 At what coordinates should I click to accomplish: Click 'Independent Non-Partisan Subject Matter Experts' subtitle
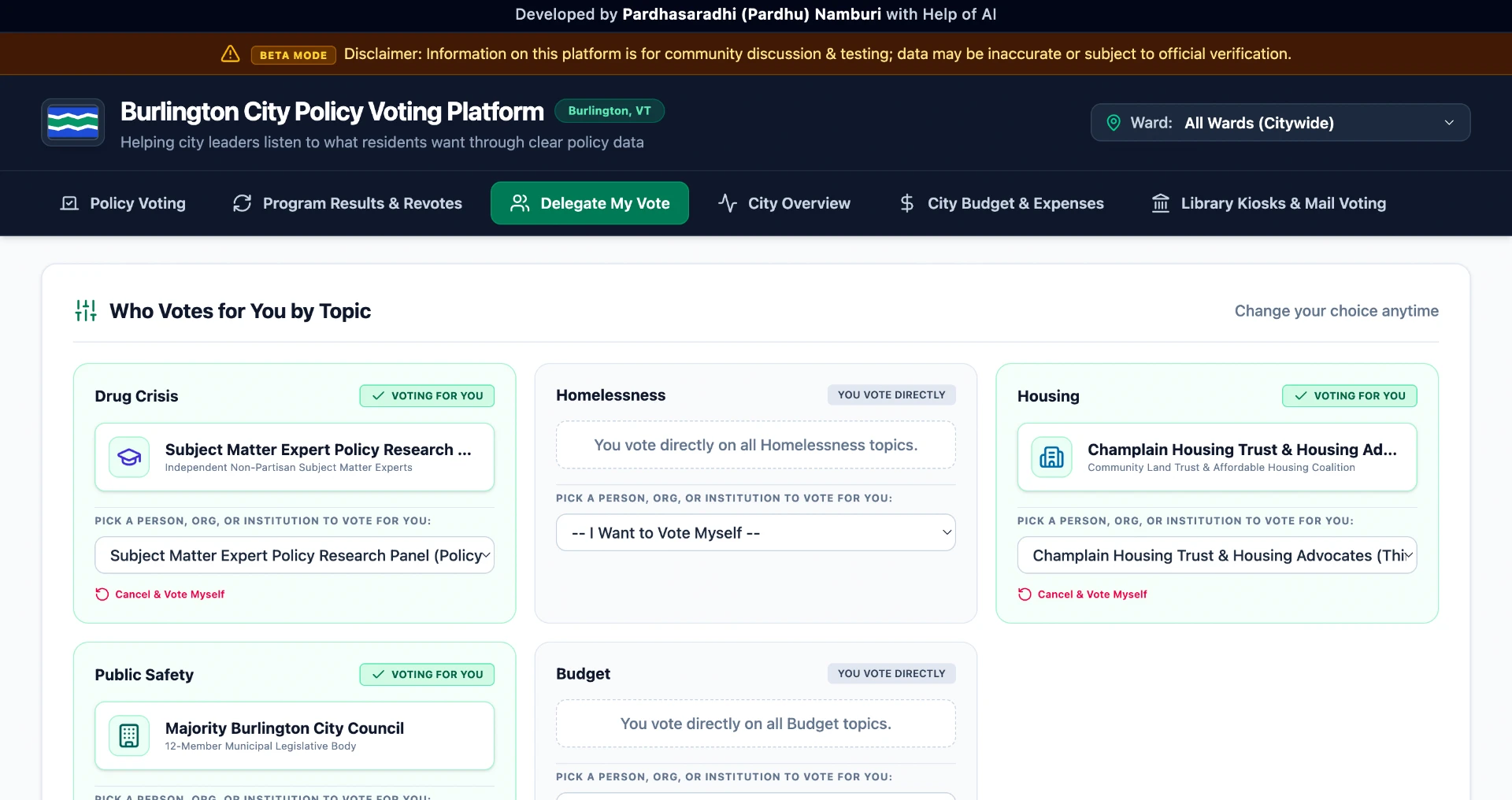pos(288,468)
